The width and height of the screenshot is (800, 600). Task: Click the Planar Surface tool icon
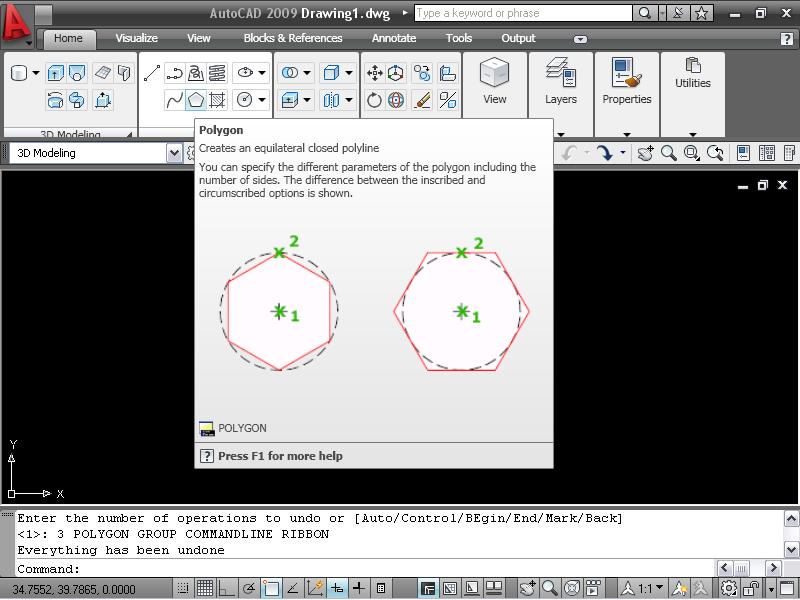pos(103,73)
